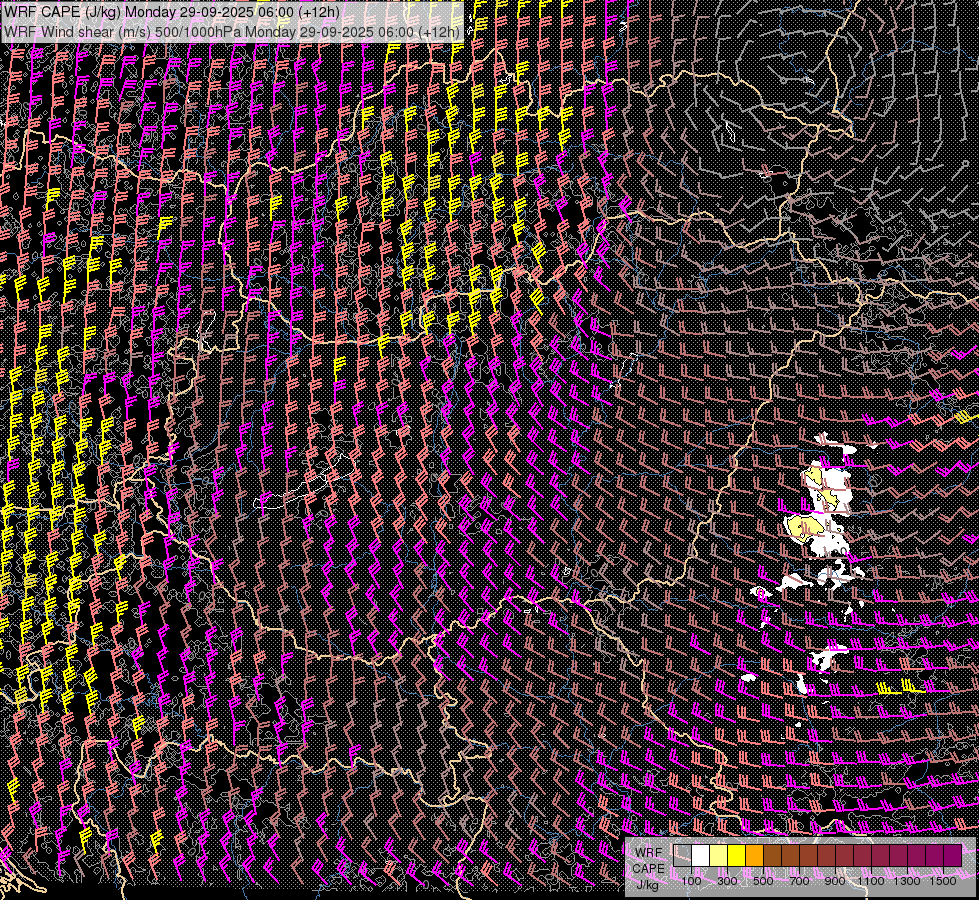Click the 100 label in CAPE legend
Image resolution: width=979 pixels, height=900 pixels.
(691, 881)
